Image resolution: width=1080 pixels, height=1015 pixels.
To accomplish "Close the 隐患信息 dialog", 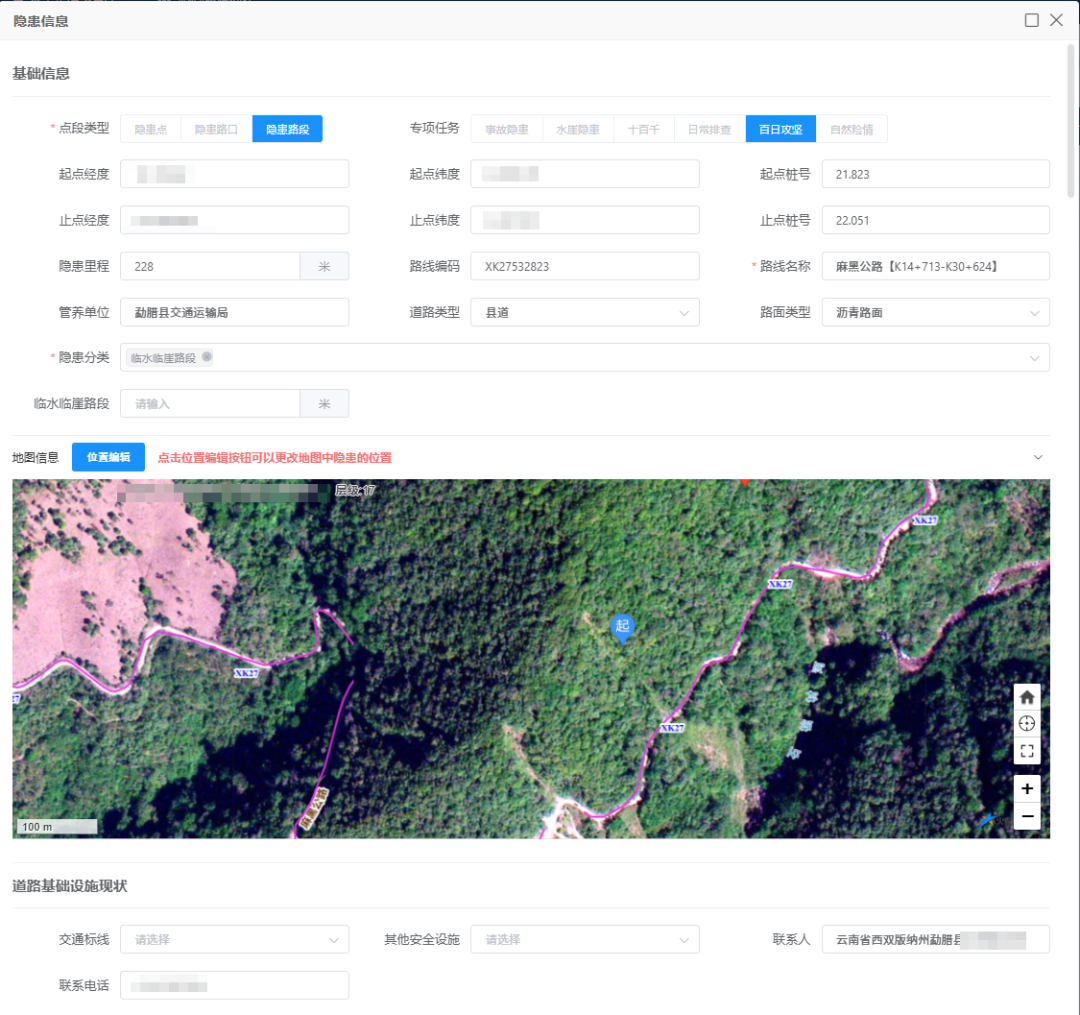I will tap(1056, 20).
